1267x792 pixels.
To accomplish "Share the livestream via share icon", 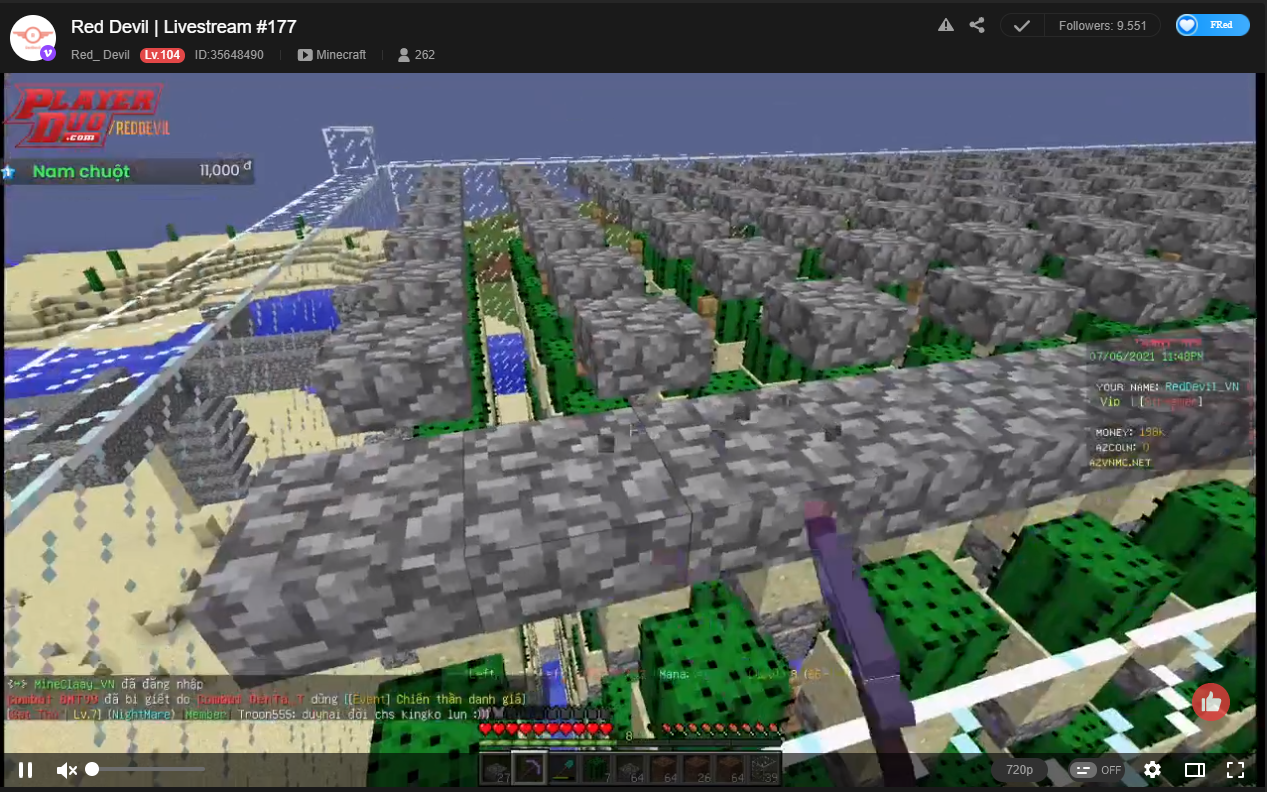I will [977, 26].
